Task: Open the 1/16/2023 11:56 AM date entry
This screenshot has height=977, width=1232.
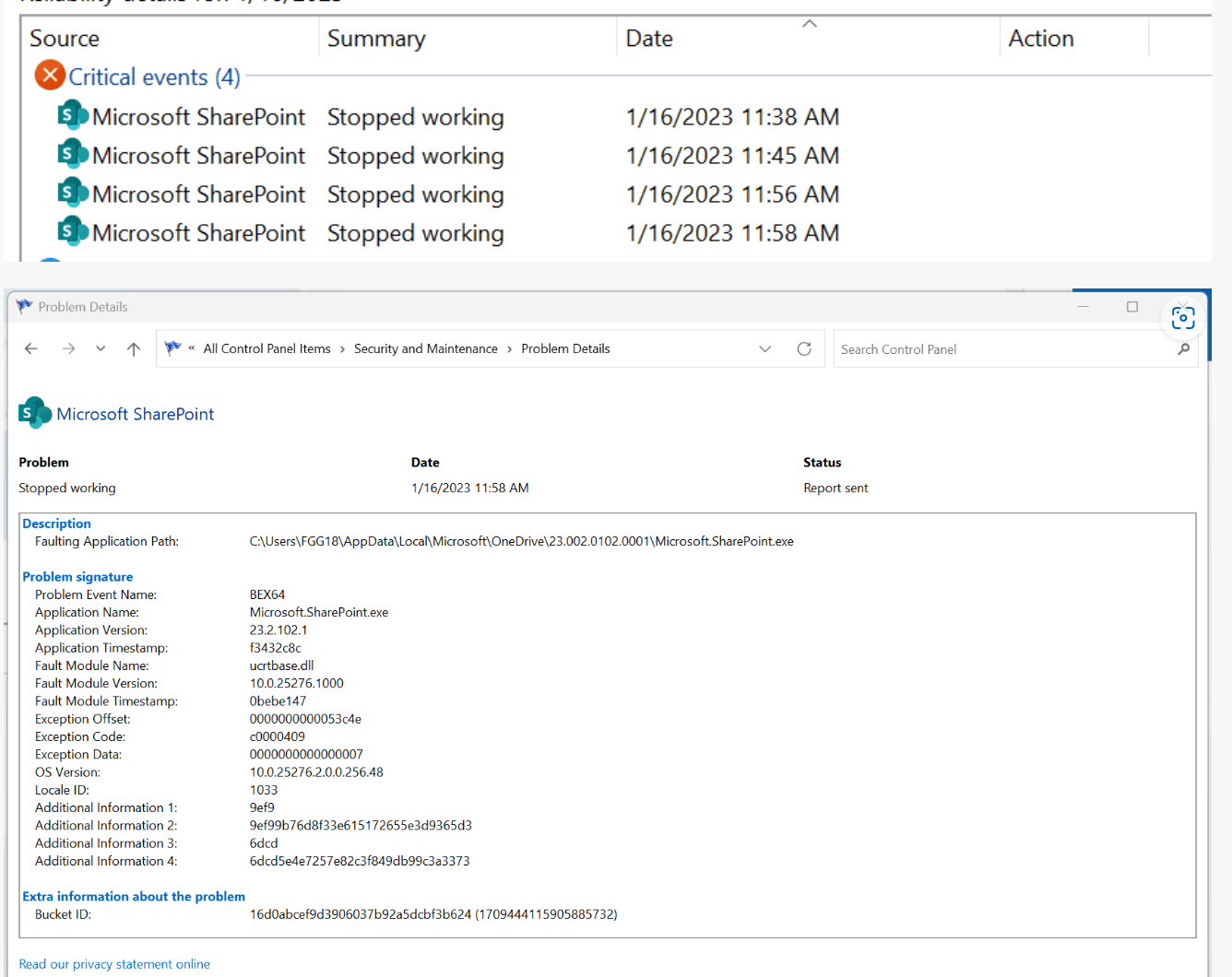Action: pos(732,194)
